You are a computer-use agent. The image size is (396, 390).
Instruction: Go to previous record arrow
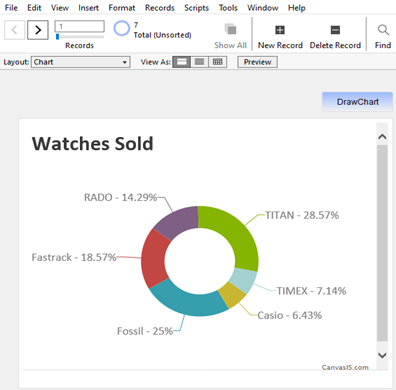pos(14,30)
